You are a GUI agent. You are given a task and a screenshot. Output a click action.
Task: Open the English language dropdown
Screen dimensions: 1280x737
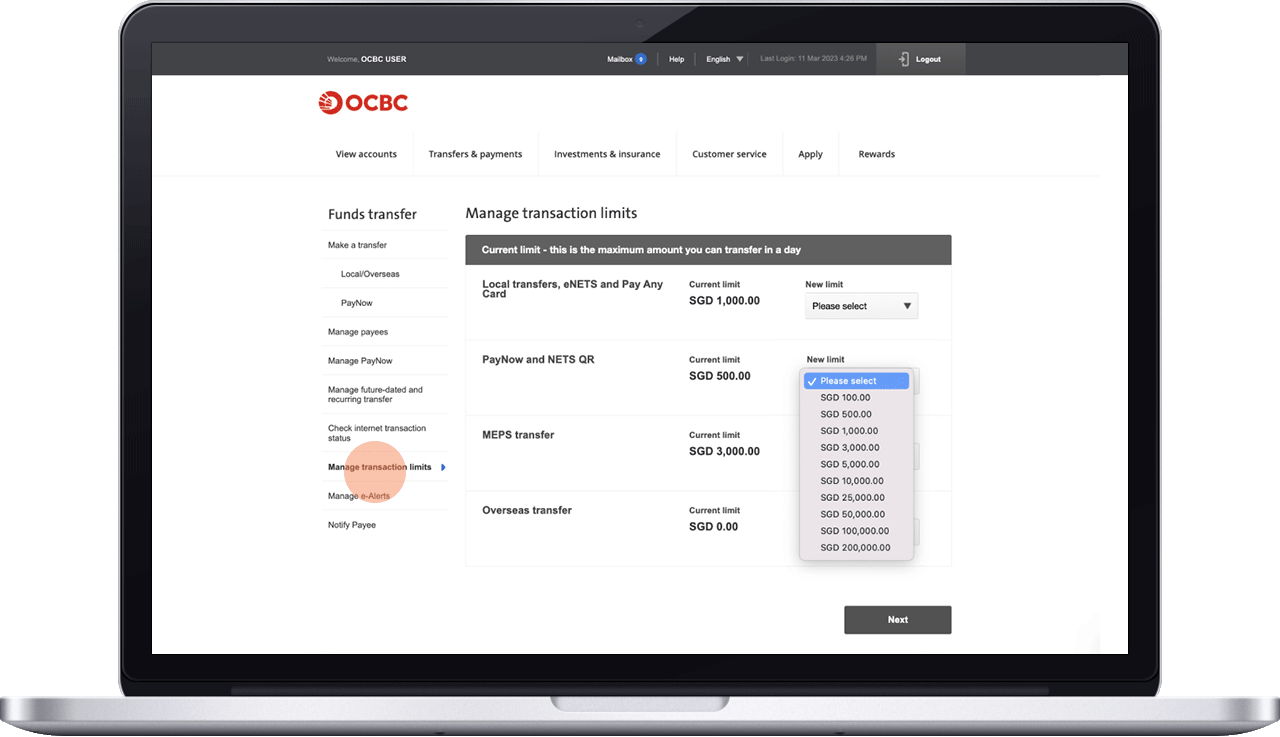point(725,59)
